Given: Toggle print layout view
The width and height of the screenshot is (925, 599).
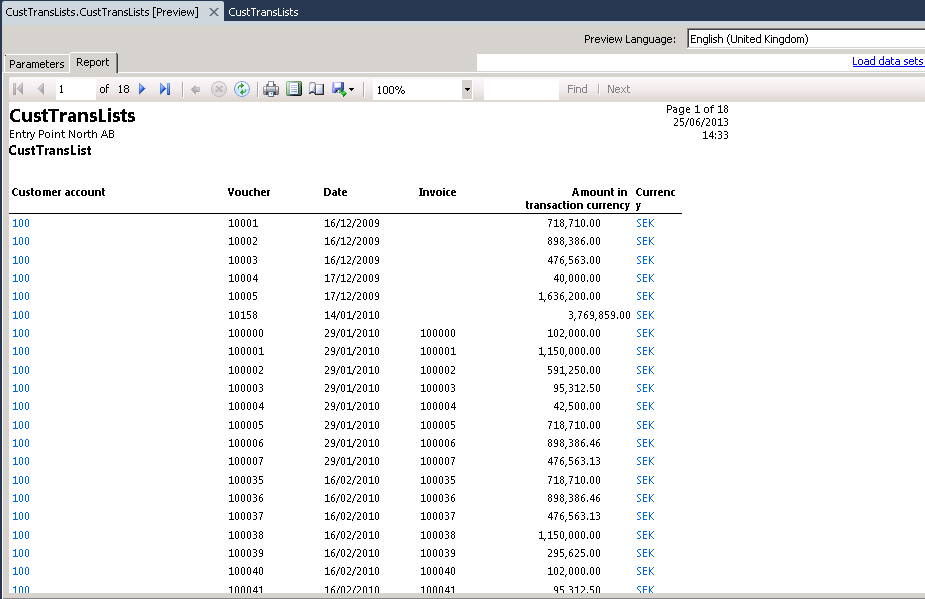Looking at the screenshot, I should coord(293,89).
